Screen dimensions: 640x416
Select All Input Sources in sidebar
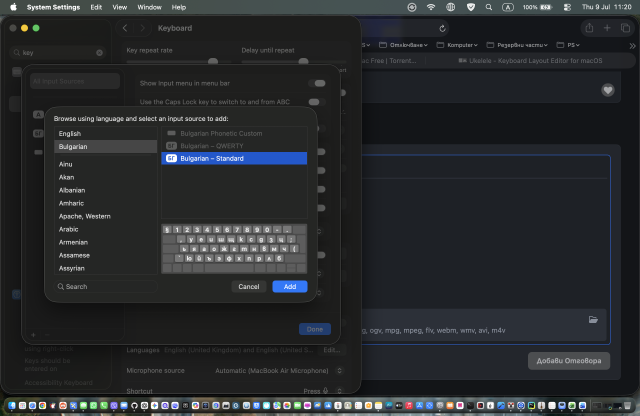[75, 81]
